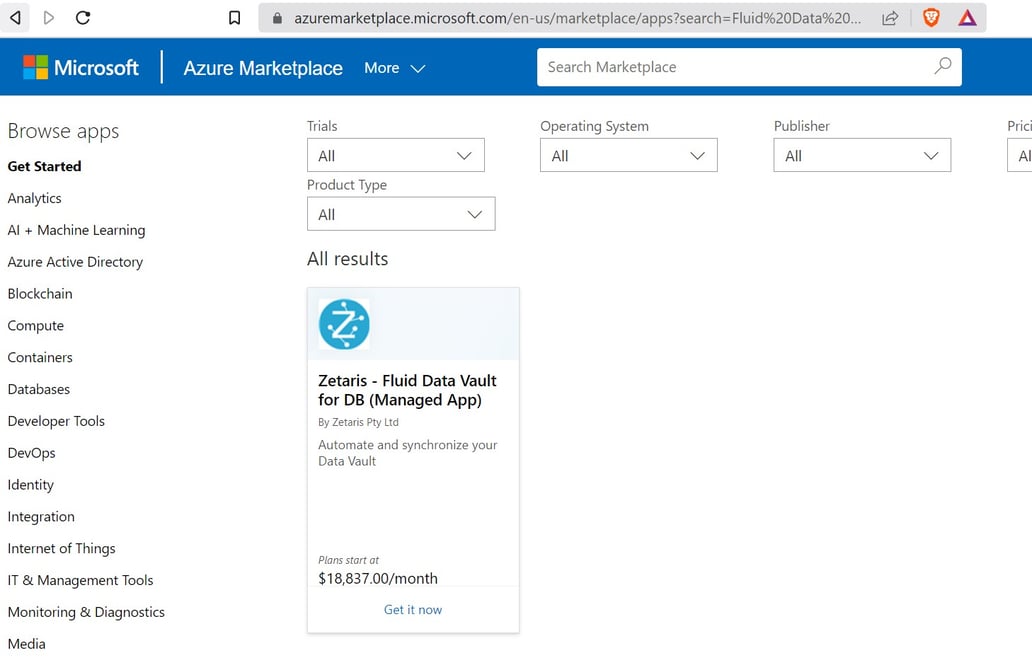Click the browser reload icon
Viewport: 1032px width, 665px height.
pyautogui.click(x=83, y=17)
